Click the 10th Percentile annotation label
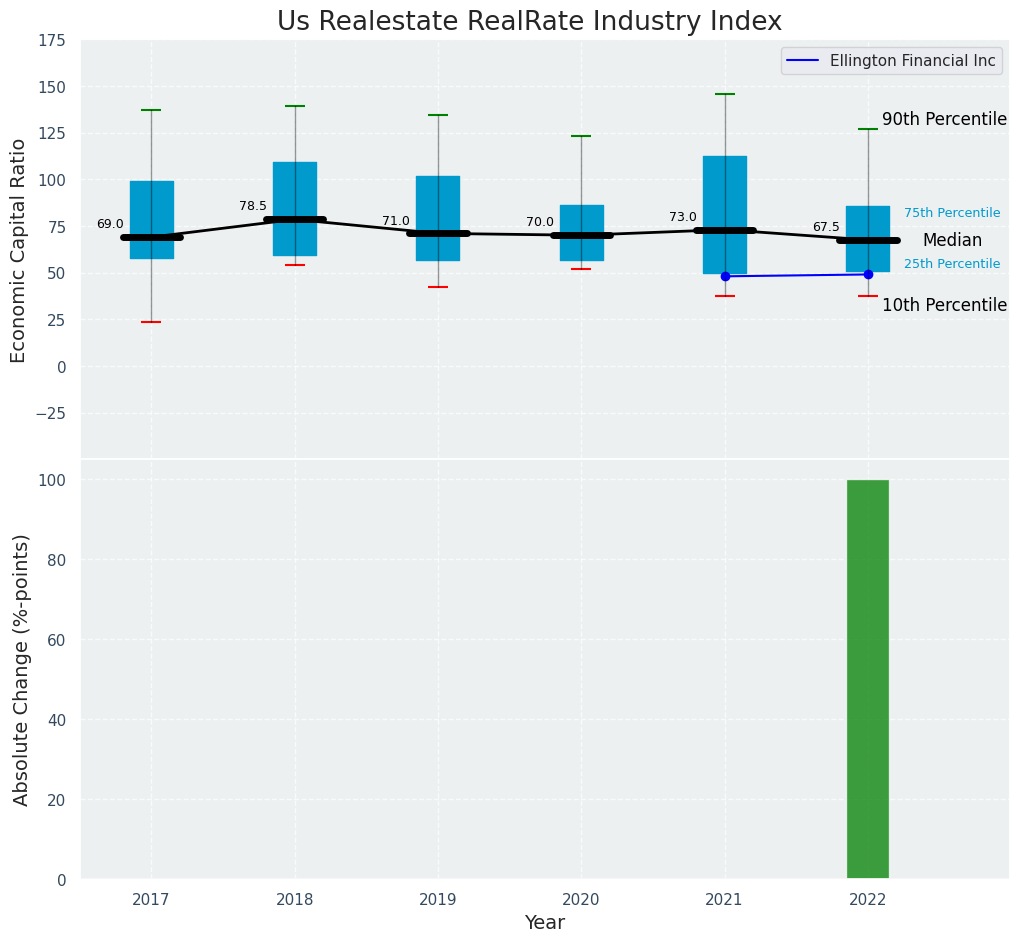 pyautogui.click(x=943, y=305)
